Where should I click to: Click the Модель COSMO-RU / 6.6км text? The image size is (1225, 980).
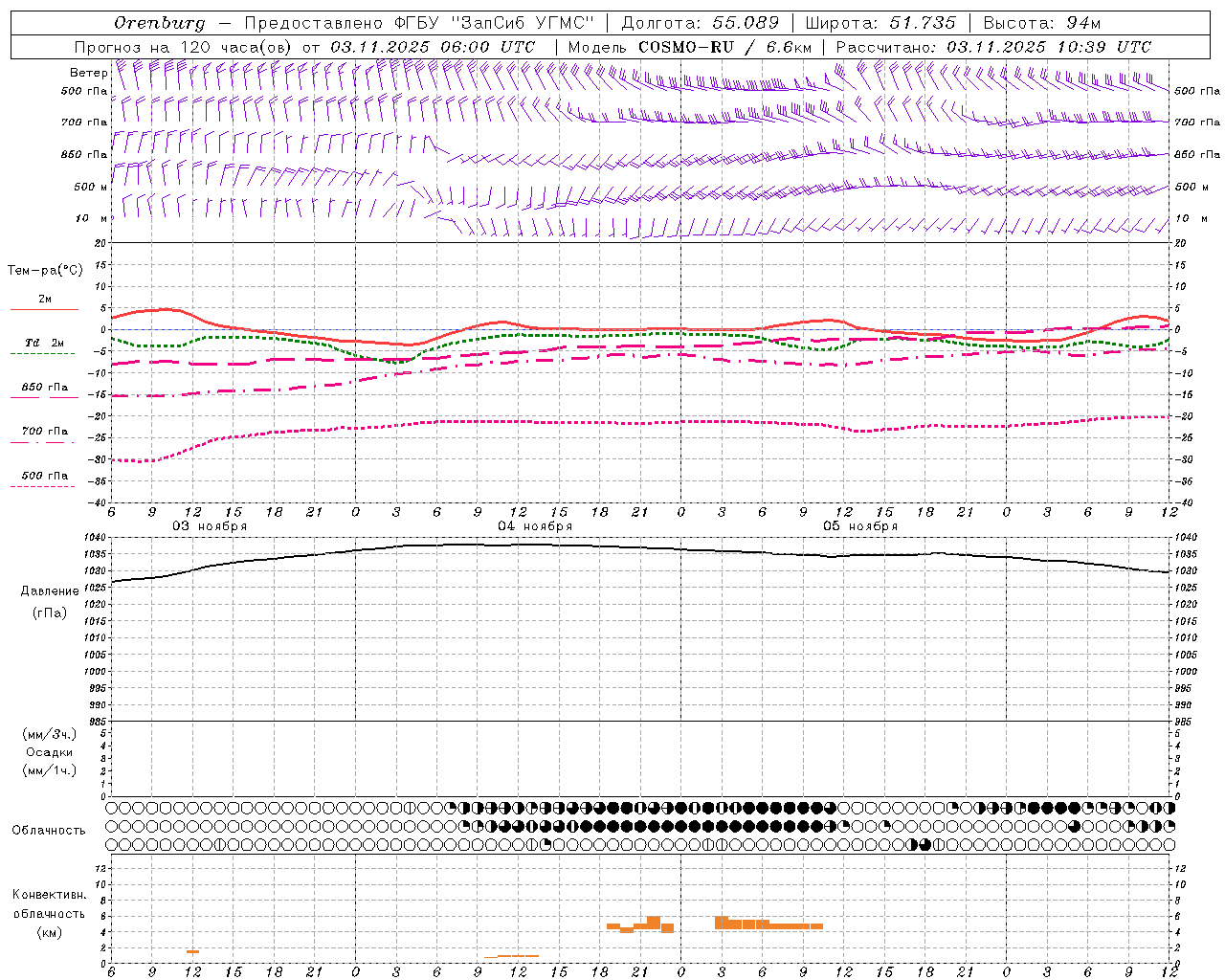tap(690, 47)
